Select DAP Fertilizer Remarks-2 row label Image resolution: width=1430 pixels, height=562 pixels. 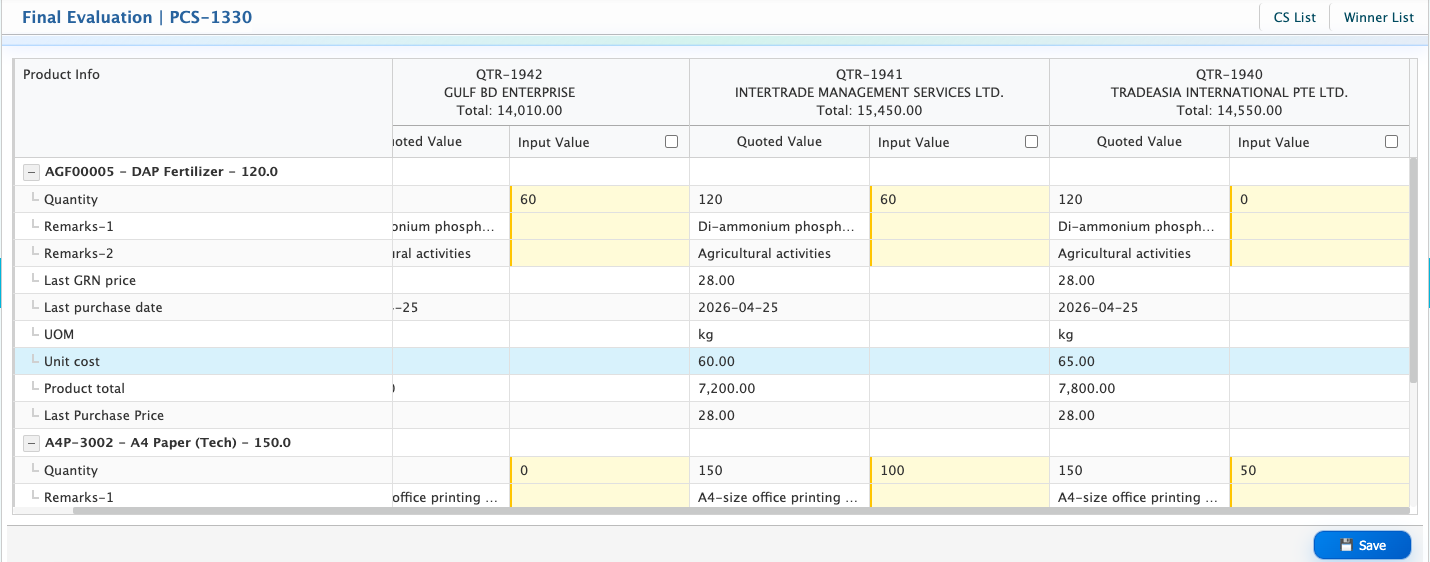(x=79, y=253)
